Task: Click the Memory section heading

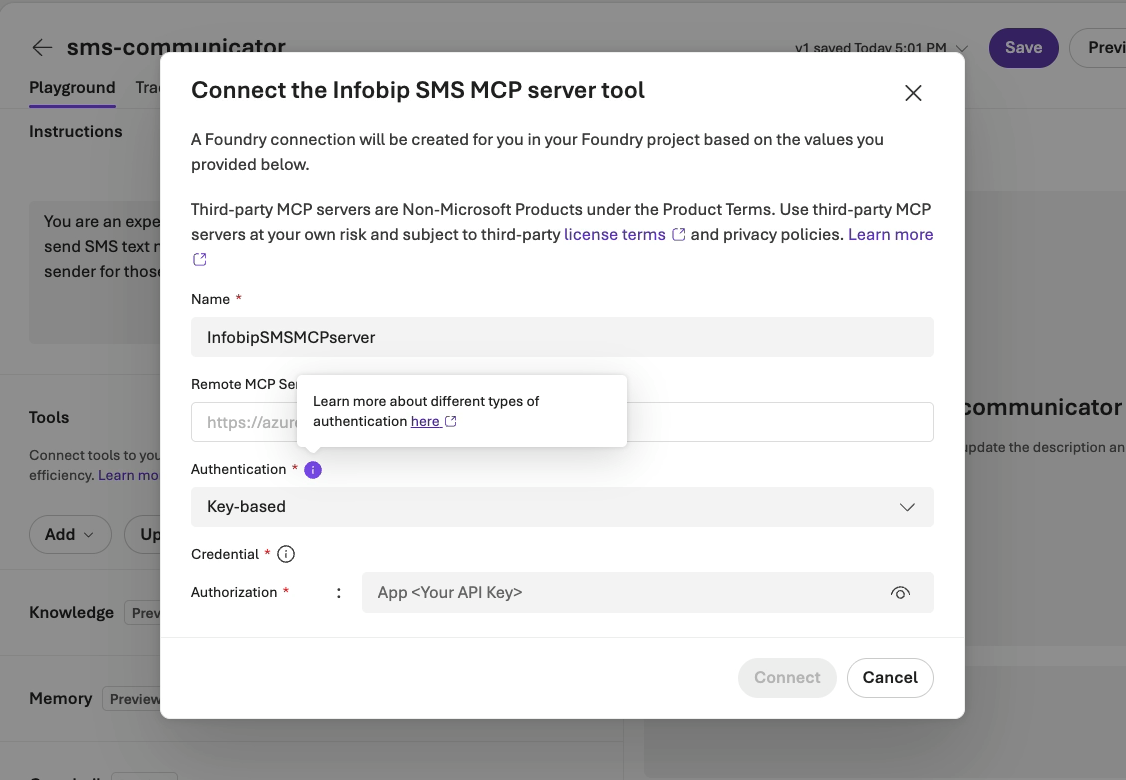Action: 60,698
